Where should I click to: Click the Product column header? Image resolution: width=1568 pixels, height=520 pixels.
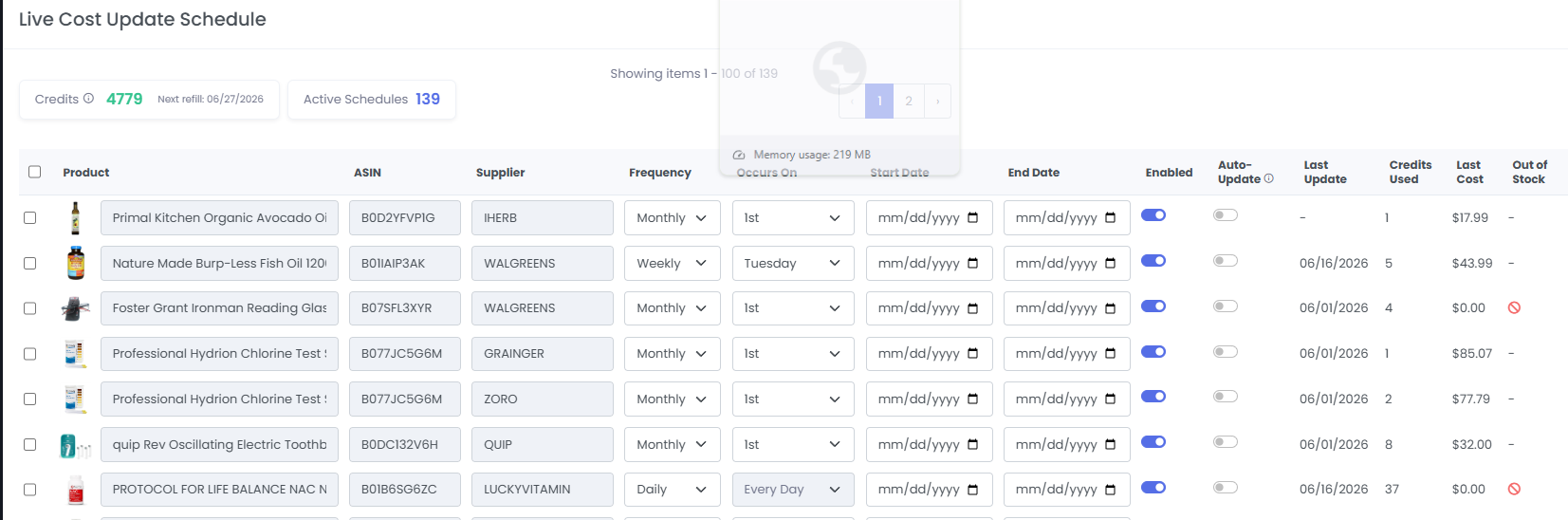click(86, 172)
